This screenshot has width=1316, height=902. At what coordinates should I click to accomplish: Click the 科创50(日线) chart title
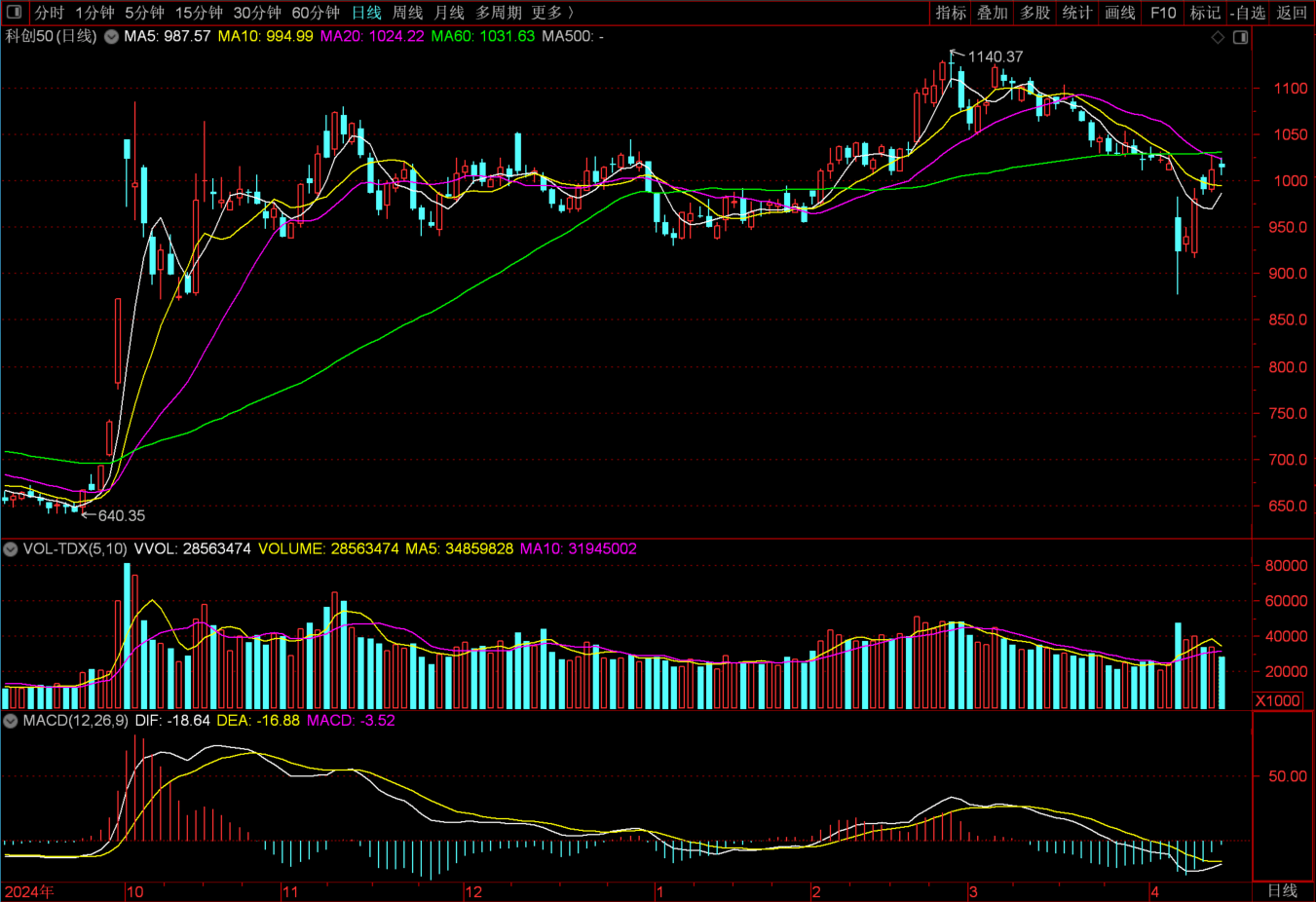[52, 37]
